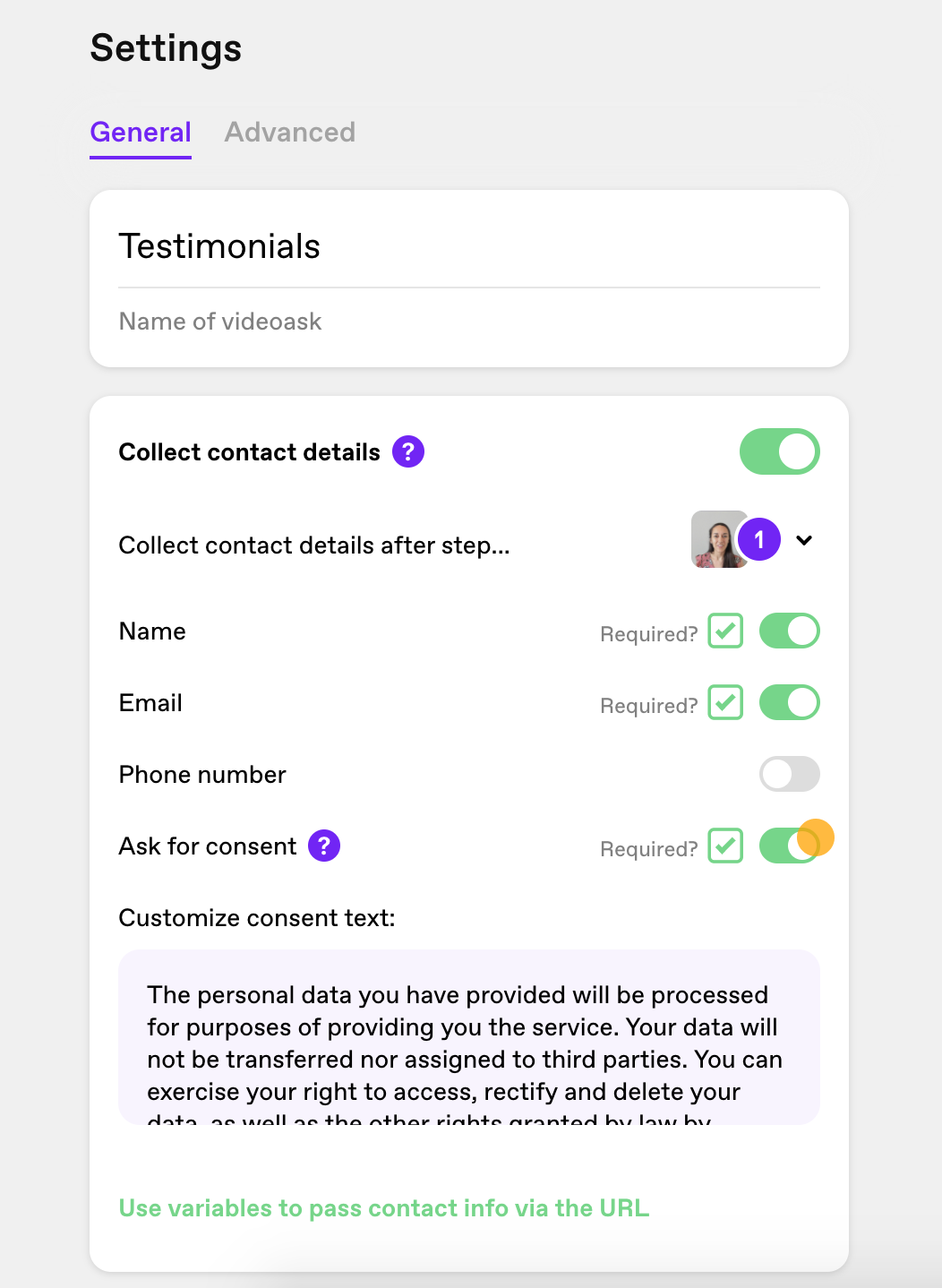Switch off Ask for consent toggle

pos(790,846)
